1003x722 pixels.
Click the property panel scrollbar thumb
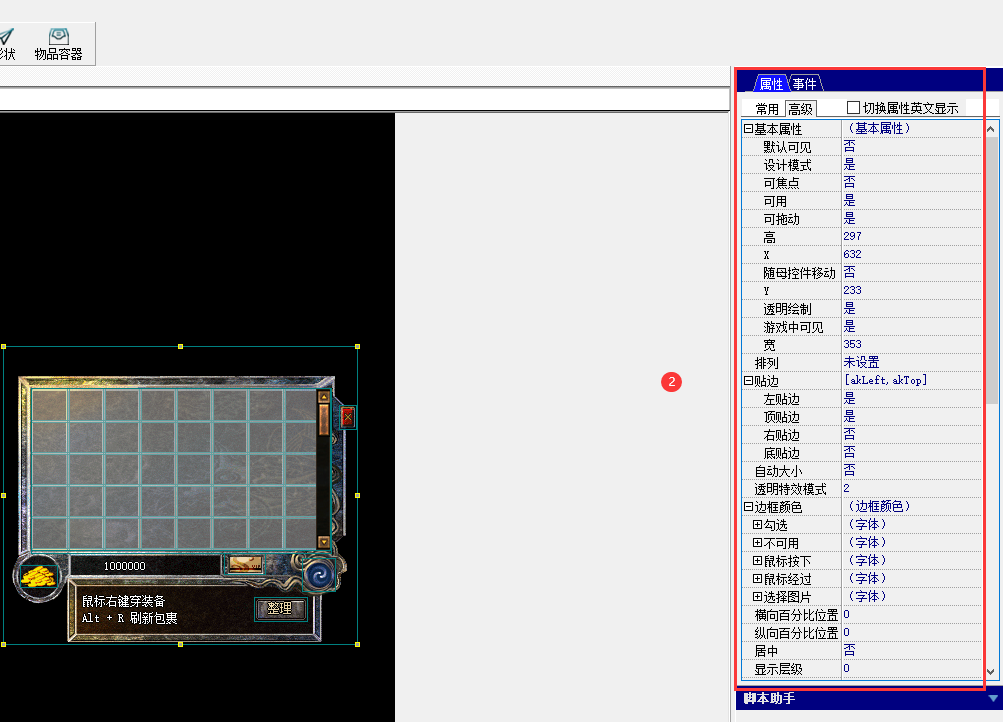991,270
